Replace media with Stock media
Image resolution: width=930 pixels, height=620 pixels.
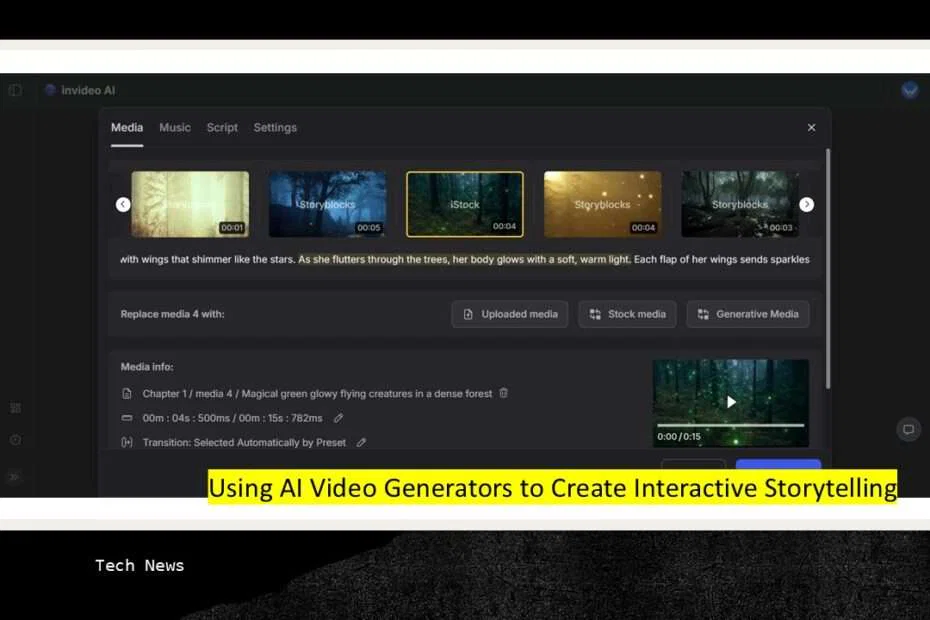tap(627, 313)
